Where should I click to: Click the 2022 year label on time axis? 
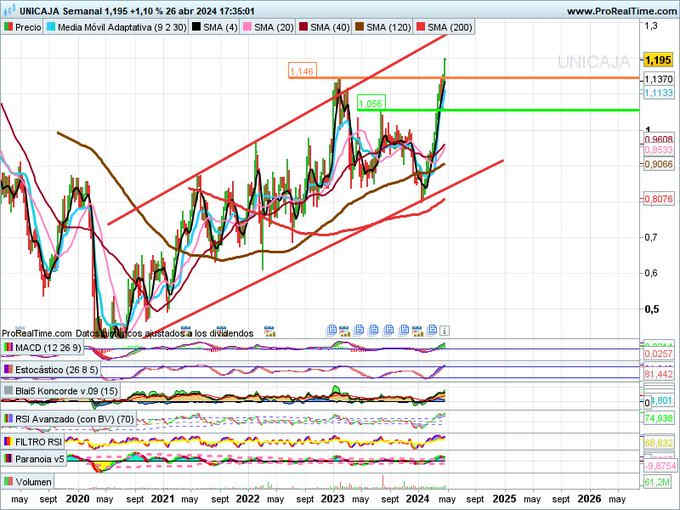click(248, 499)
